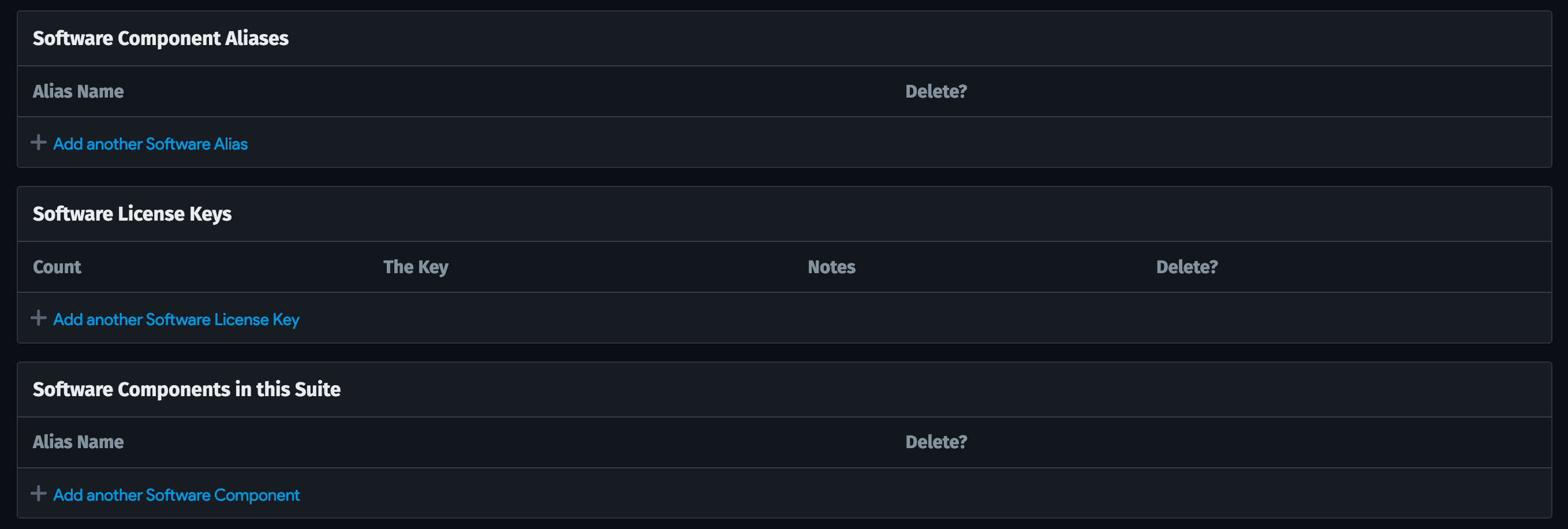
Task: Click Alias Name header in the Suite components table
Action: pyautogui.click(x=78, y=442)
